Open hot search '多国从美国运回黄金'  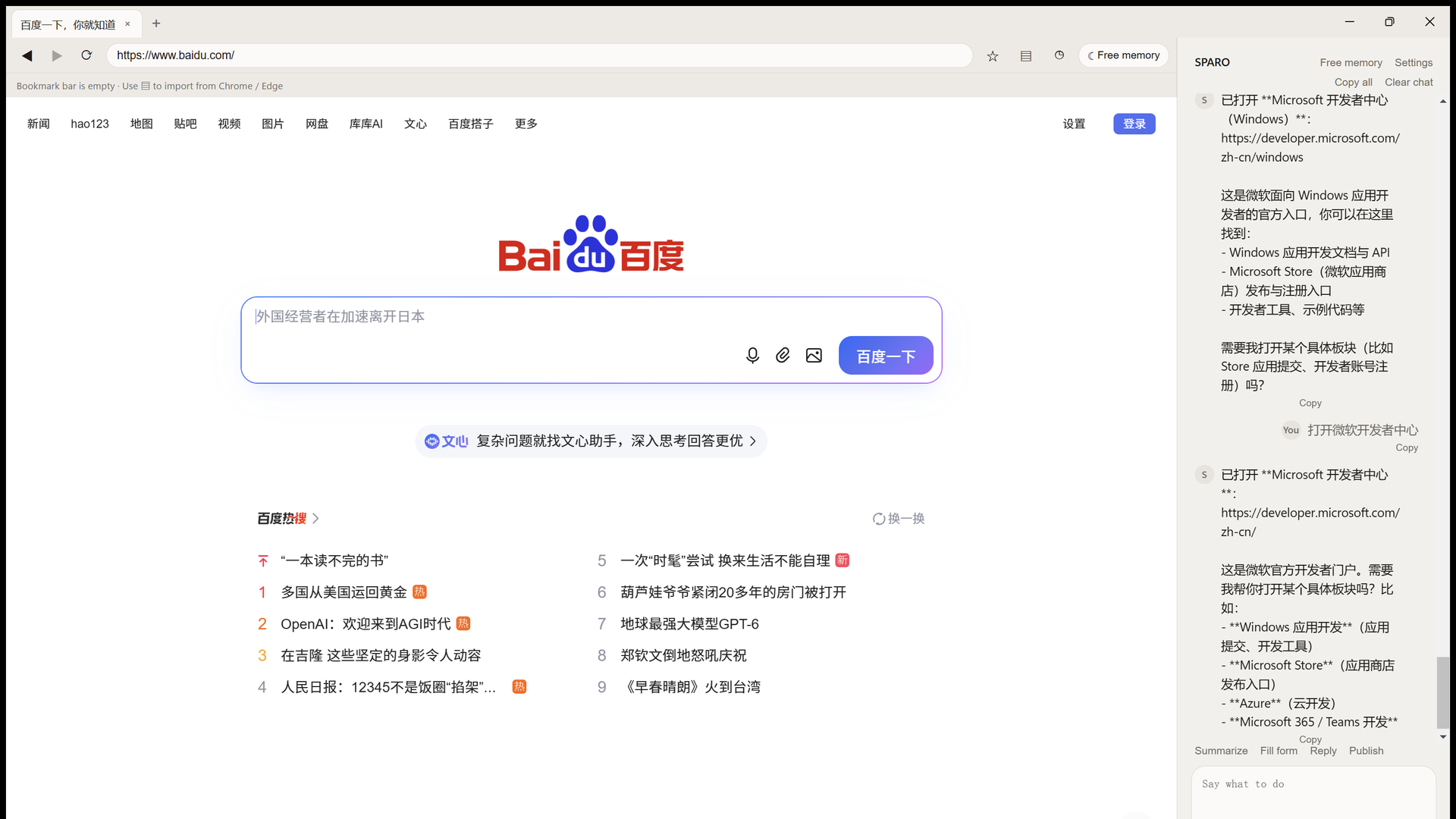pyautogui.click(x=344, y=592)
